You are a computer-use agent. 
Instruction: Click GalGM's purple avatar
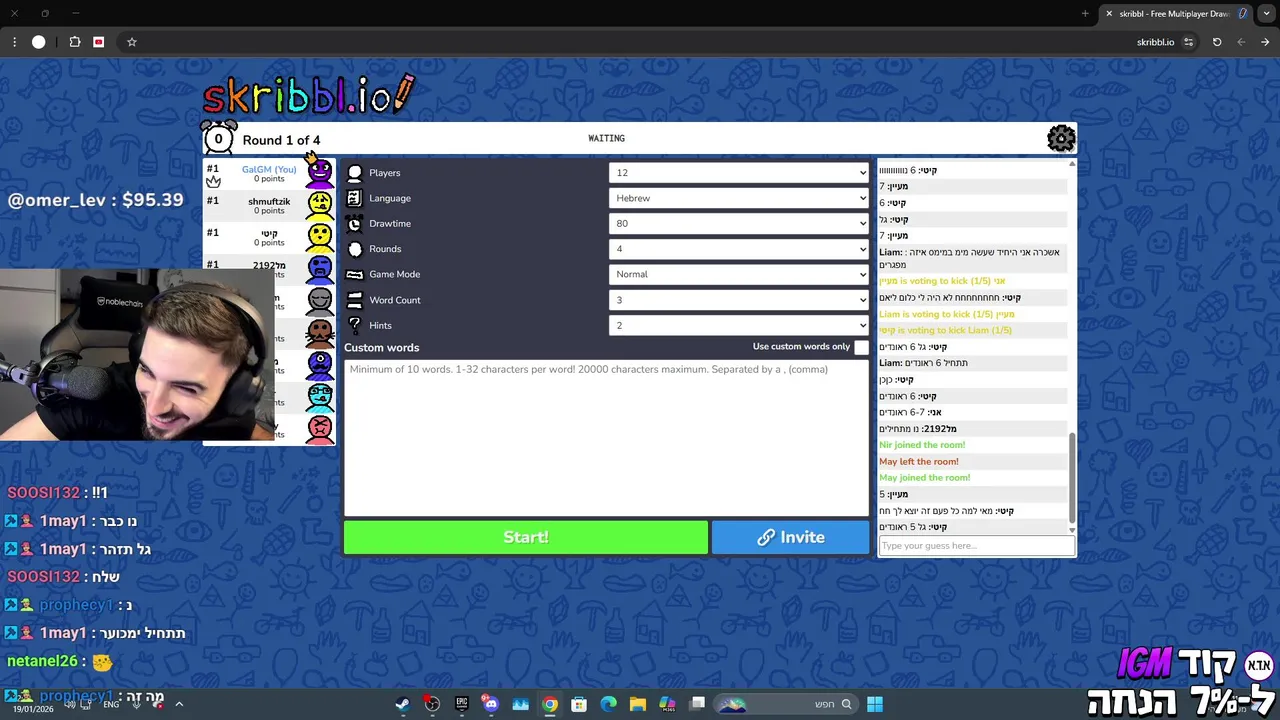[320, 173]
